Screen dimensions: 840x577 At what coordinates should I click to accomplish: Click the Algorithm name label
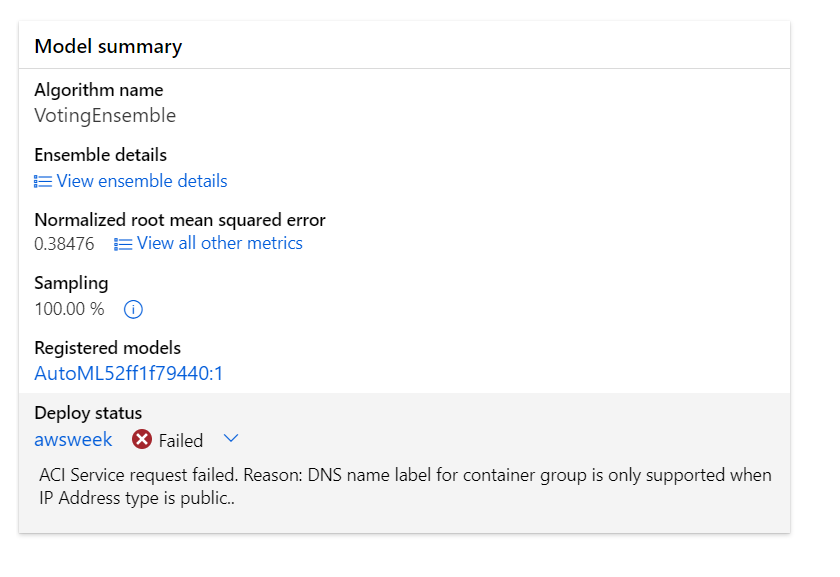(98, 90)
